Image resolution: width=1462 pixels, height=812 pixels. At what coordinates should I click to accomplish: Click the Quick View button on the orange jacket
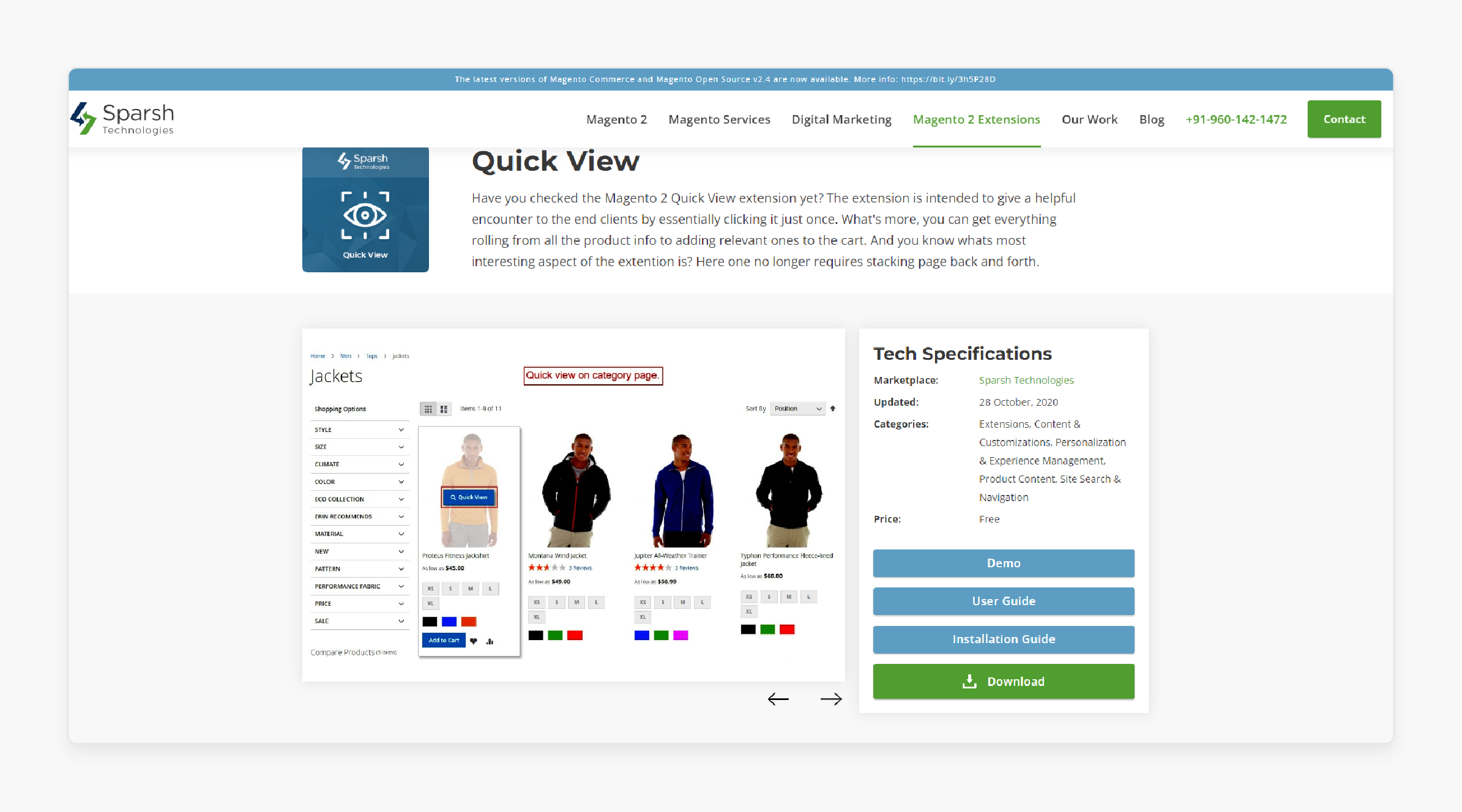click(x=469, y=497)
